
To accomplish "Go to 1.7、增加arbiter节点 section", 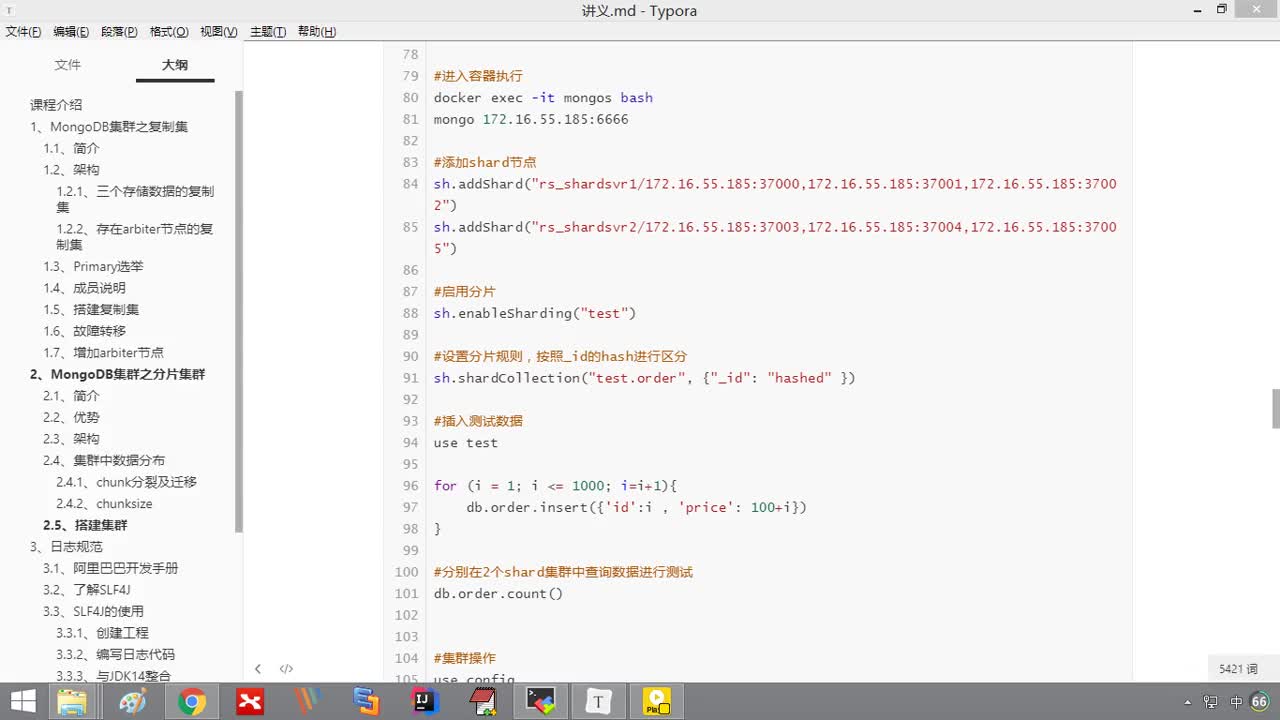I will tap(103, 353).
